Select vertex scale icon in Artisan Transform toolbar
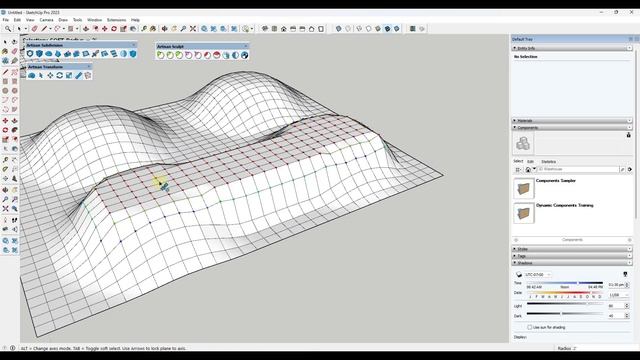The image size is (640, 360). click(x=69, y=75)
